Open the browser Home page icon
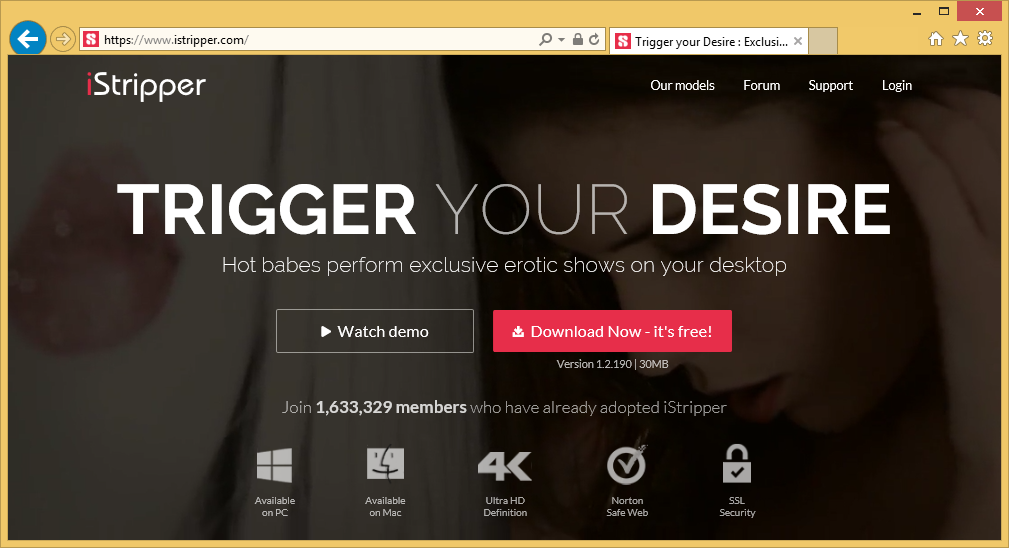This screenshot has width=1009, height=548. [x=936, y=39]
